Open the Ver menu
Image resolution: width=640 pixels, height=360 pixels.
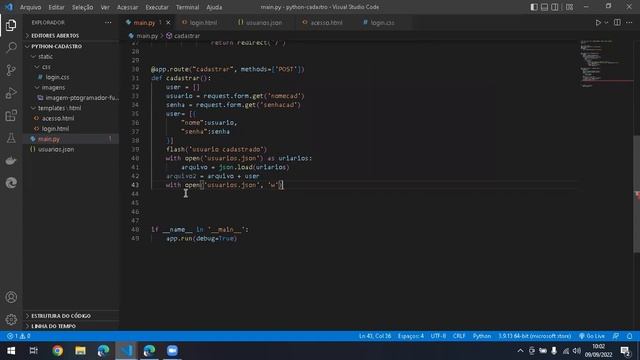pos(105,7)
